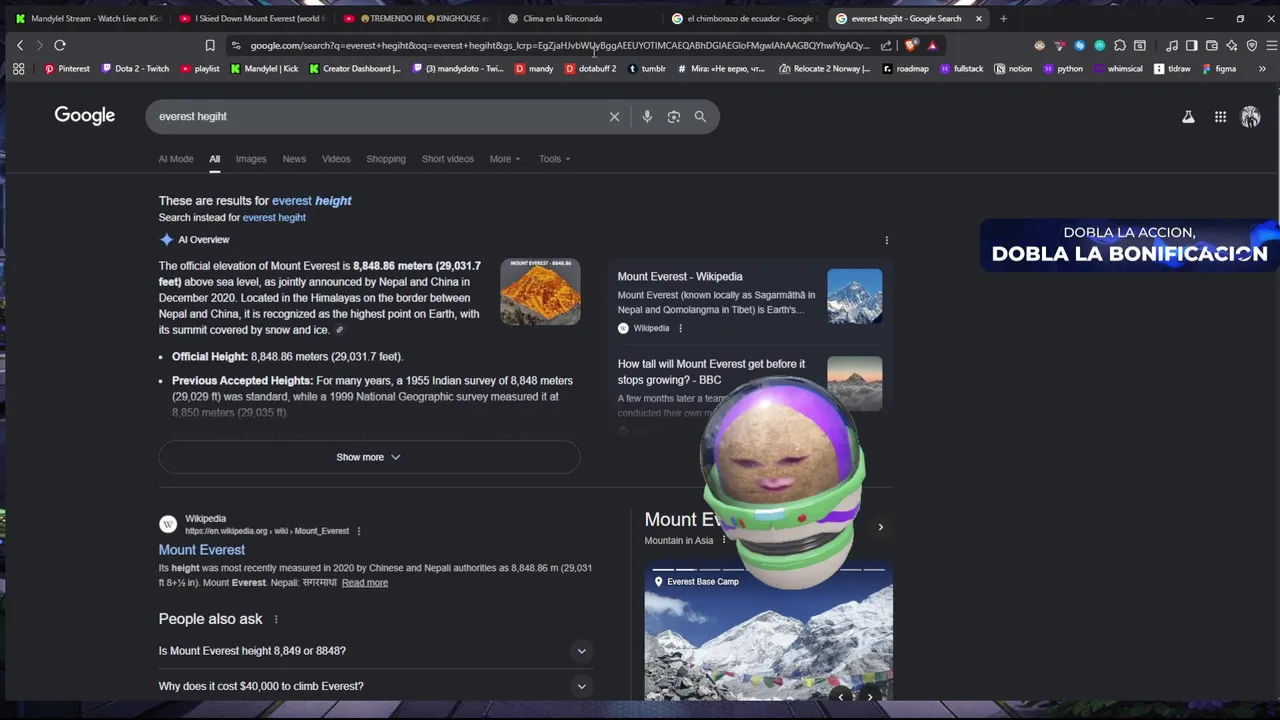
Task: Clear the search box with the X
Action: [614, 117]
